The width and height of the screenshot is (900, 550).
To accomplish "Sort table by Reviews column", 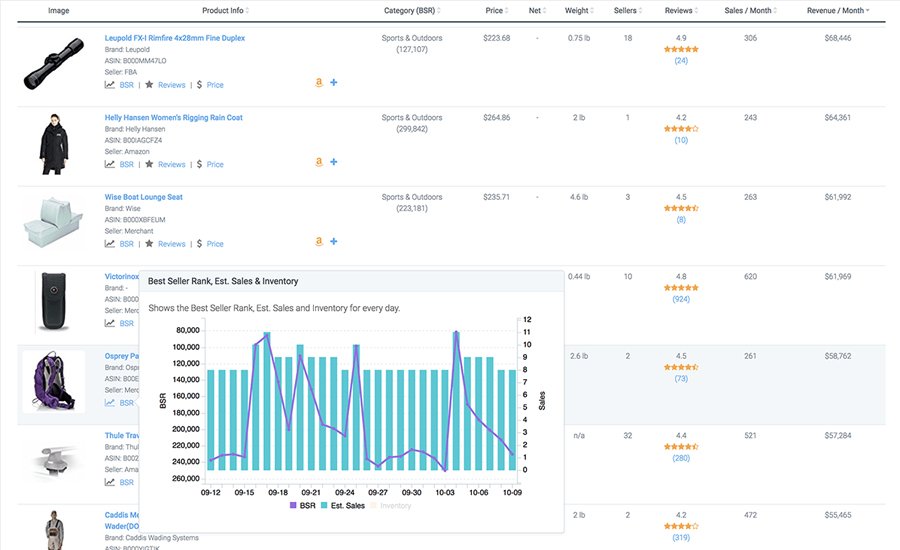I will click(681, 10).
